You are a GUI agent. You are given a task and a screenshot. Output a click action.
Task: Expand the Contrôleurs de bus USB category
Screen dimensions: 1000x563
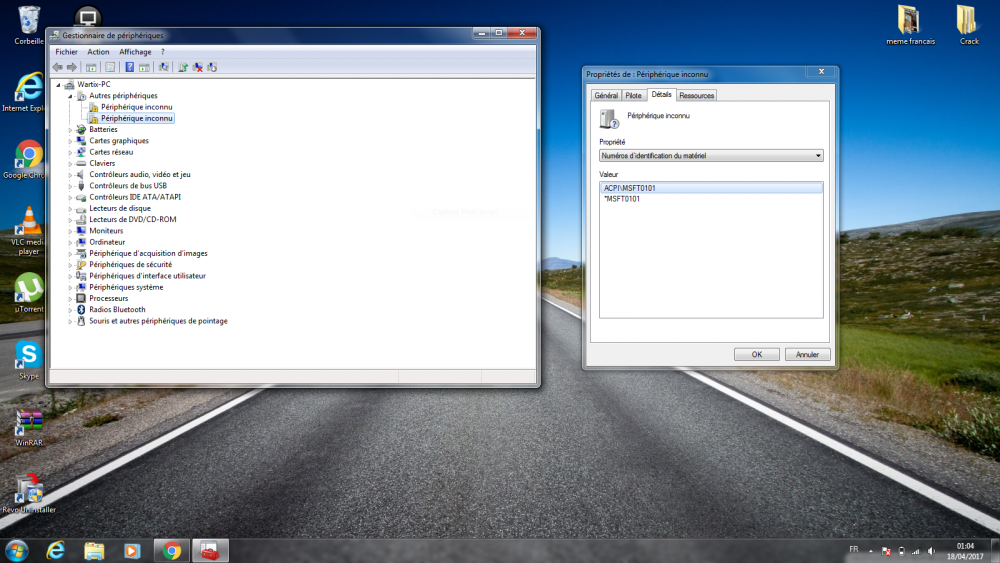click(x=70, y=186)
